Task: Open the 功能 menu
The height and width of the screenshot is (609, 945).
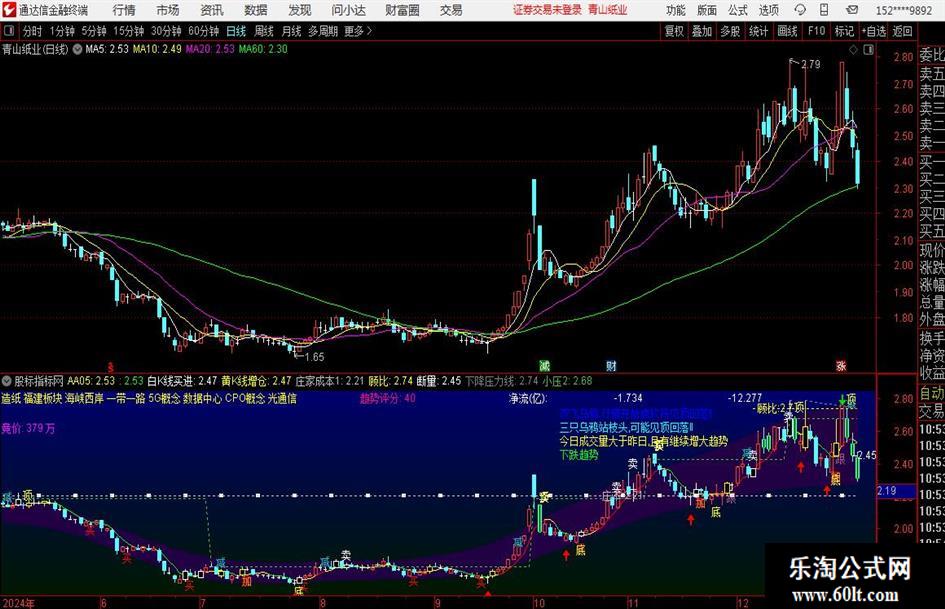Action: click(676, 10)
